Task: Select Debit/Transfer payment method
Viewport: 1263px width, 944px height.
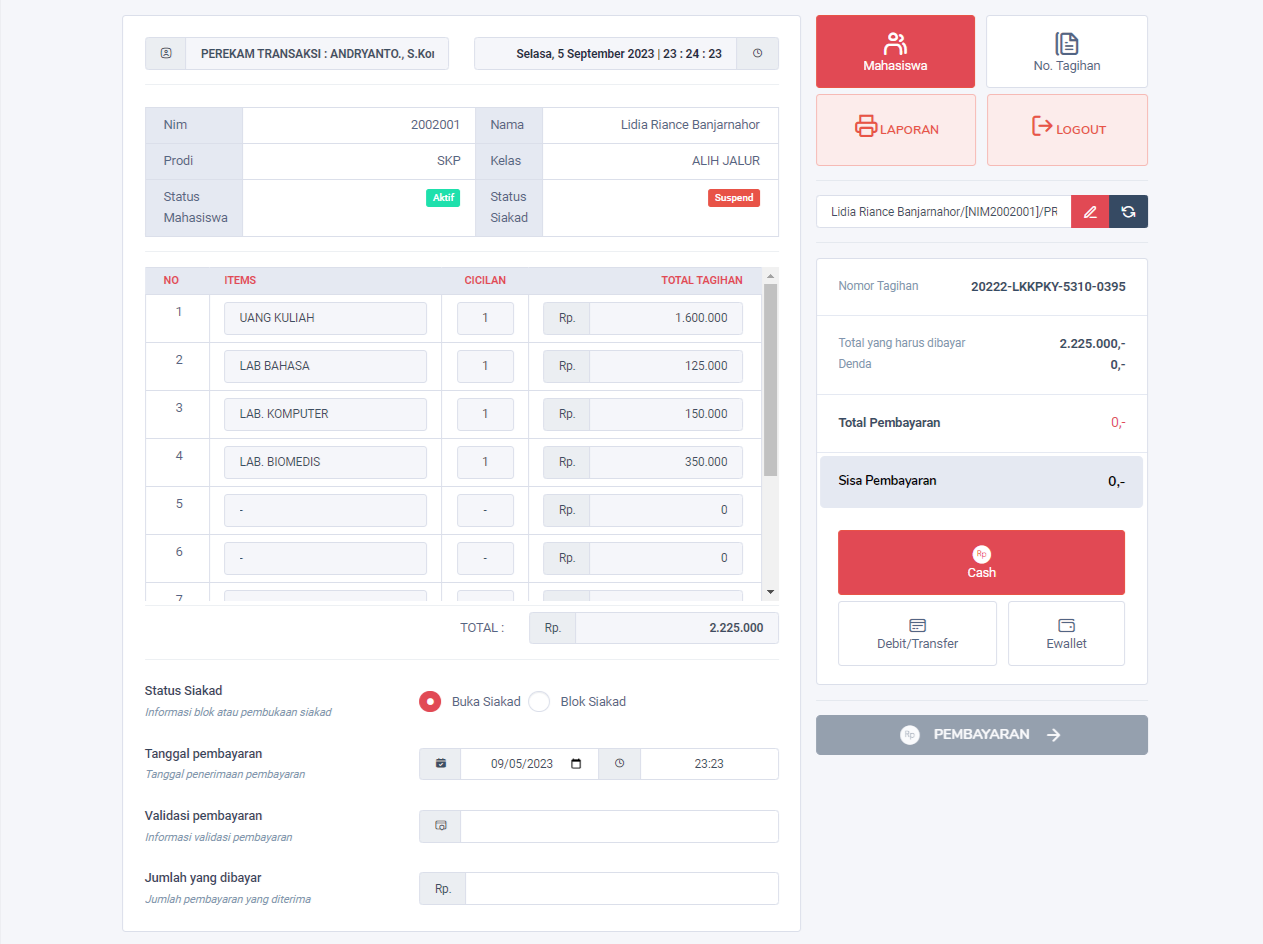Action: (x=917, y=634)
